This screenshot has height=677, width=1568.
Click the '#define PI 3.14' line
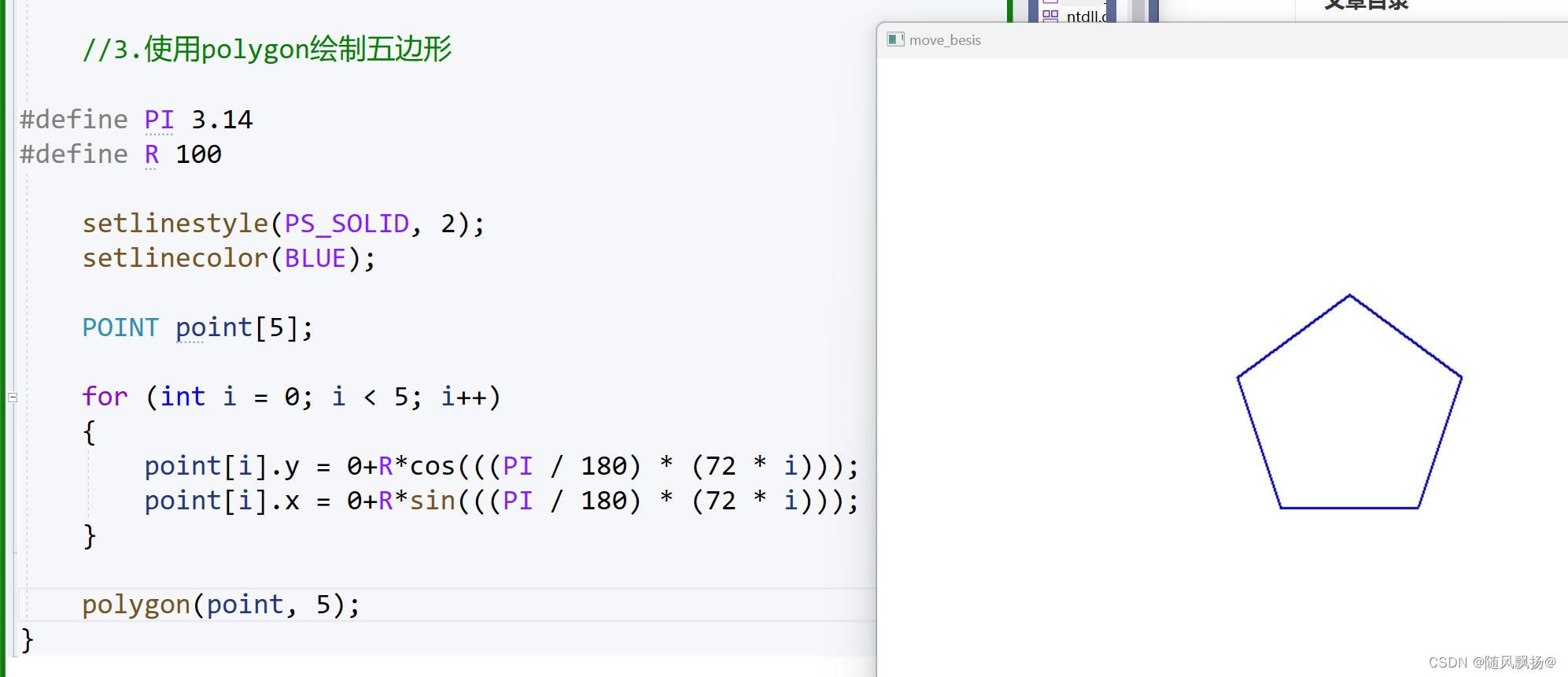(x=136, y=120)
